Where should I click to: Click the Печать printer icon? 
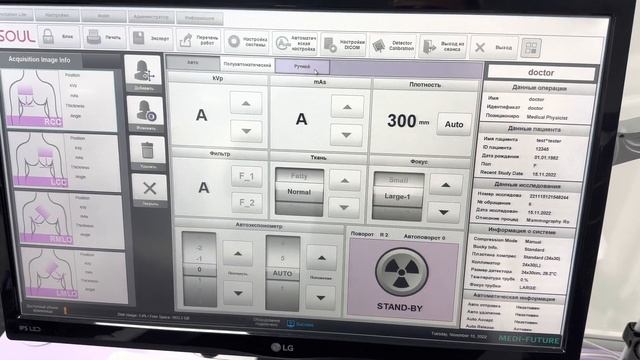point(94,38)
